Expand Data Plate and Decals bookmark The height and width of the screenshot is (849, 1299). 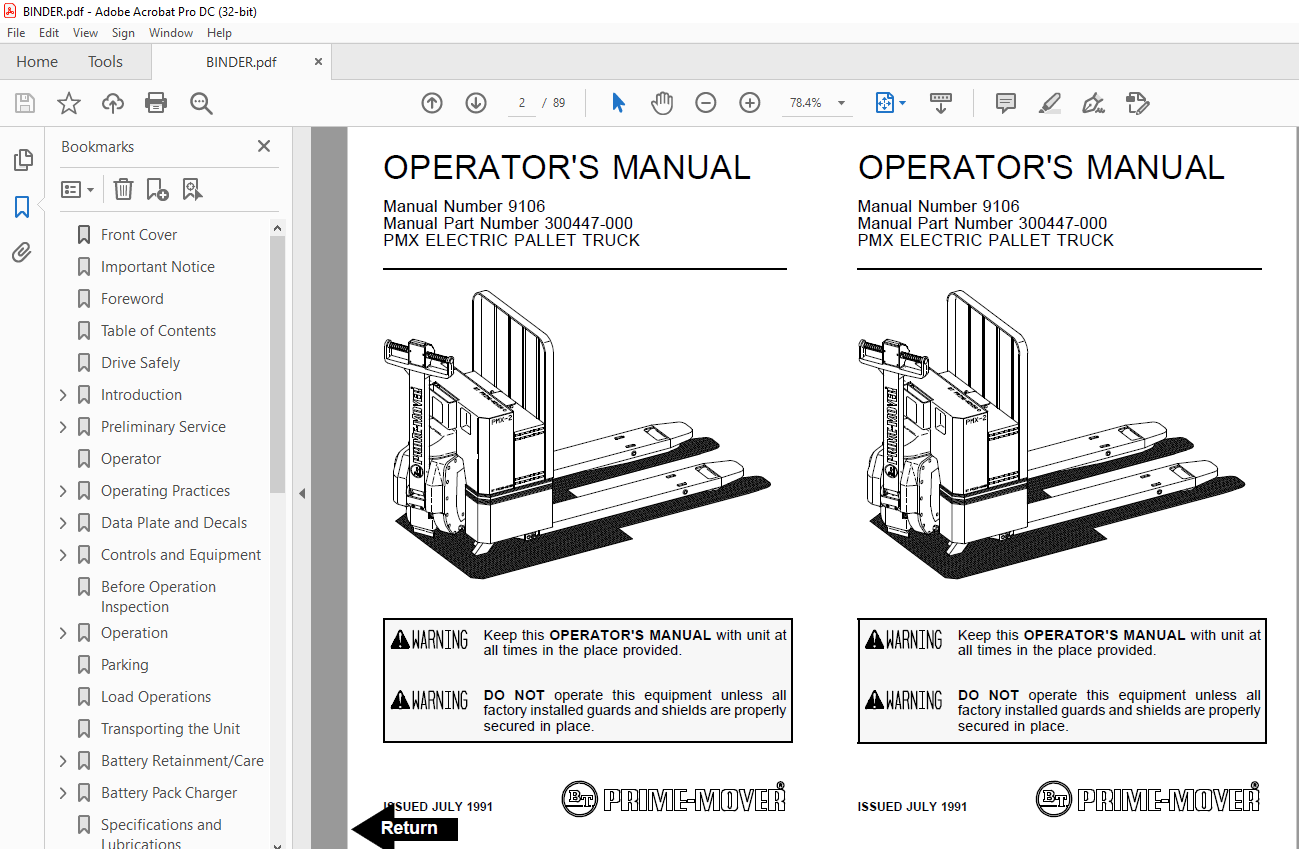click(64, 523)
